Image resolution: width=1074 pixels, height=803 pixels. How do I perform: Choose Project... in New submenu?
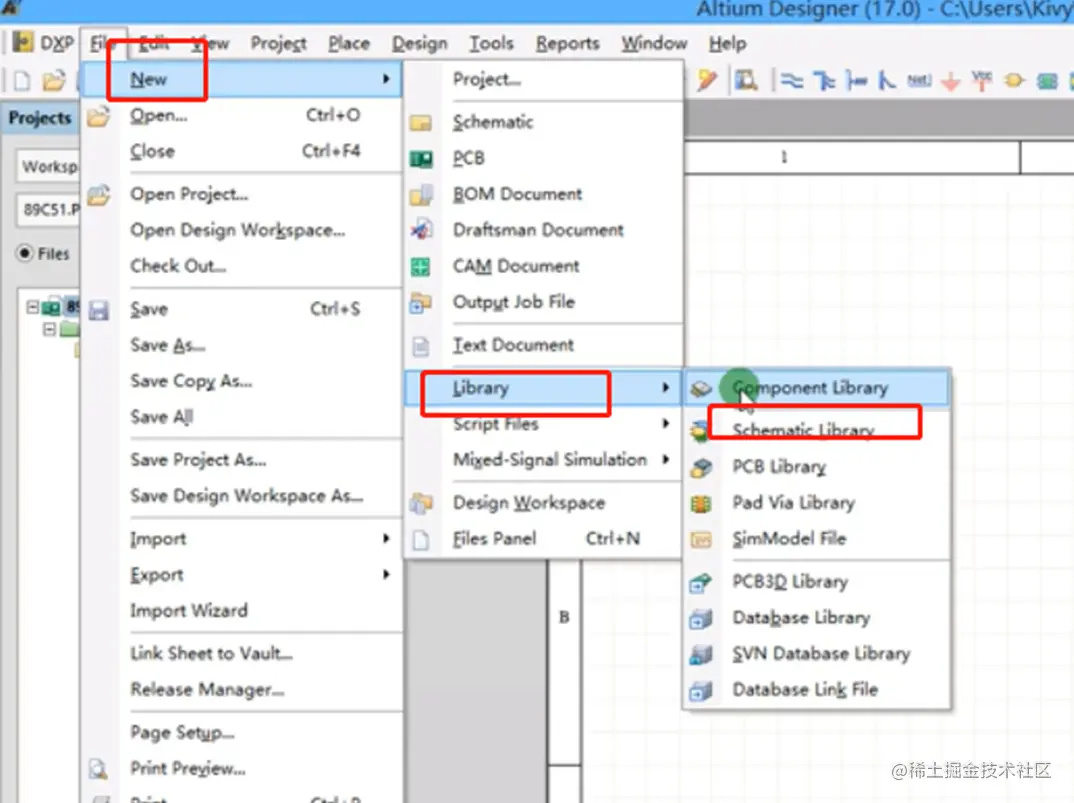tap(545, 79)
